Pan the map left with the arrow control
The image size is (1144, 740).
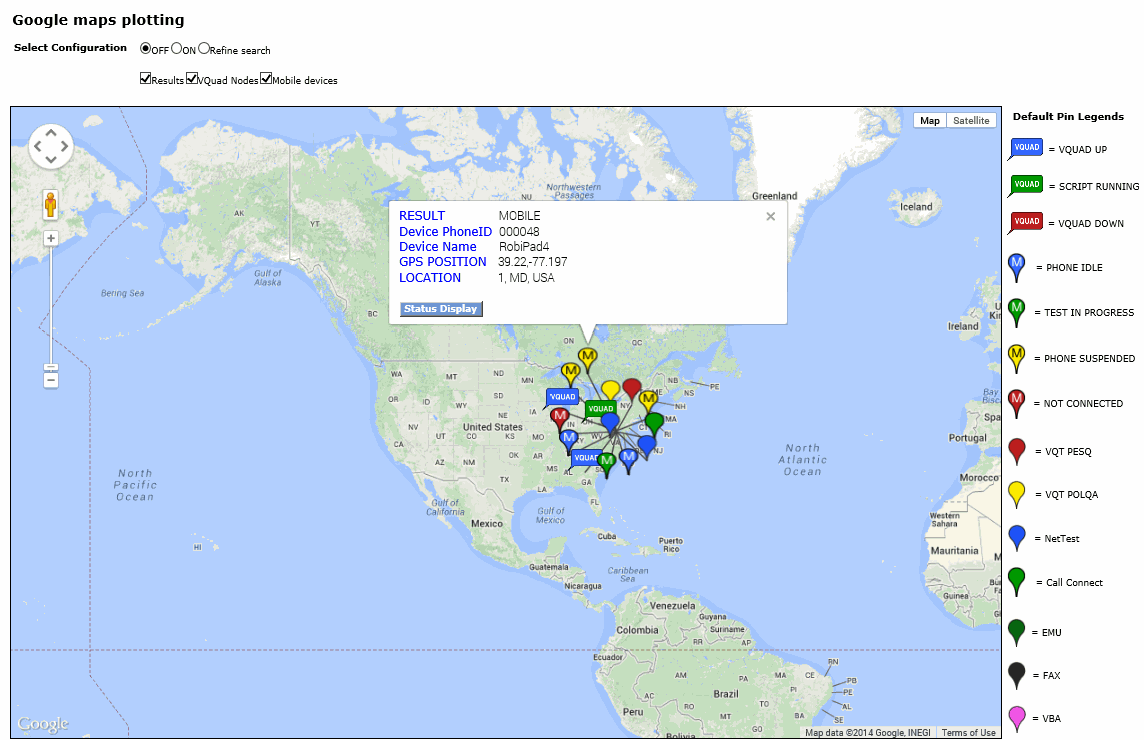click(38, 146)
